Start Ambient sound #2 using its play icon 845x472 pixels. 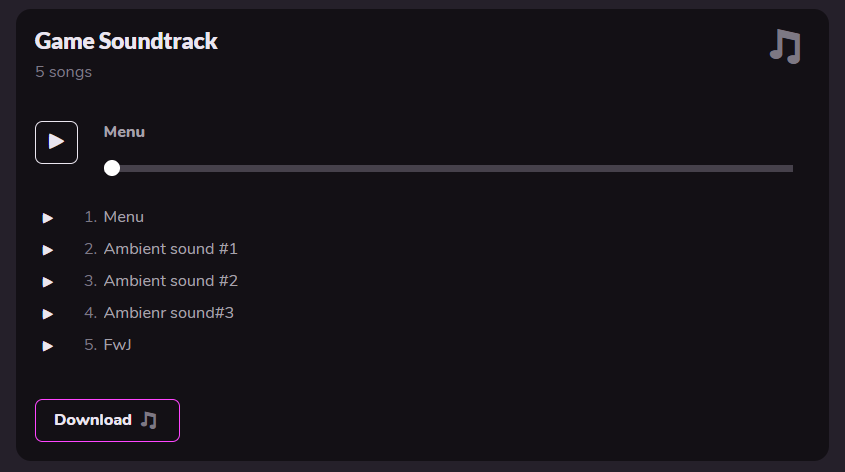[48, 282]
